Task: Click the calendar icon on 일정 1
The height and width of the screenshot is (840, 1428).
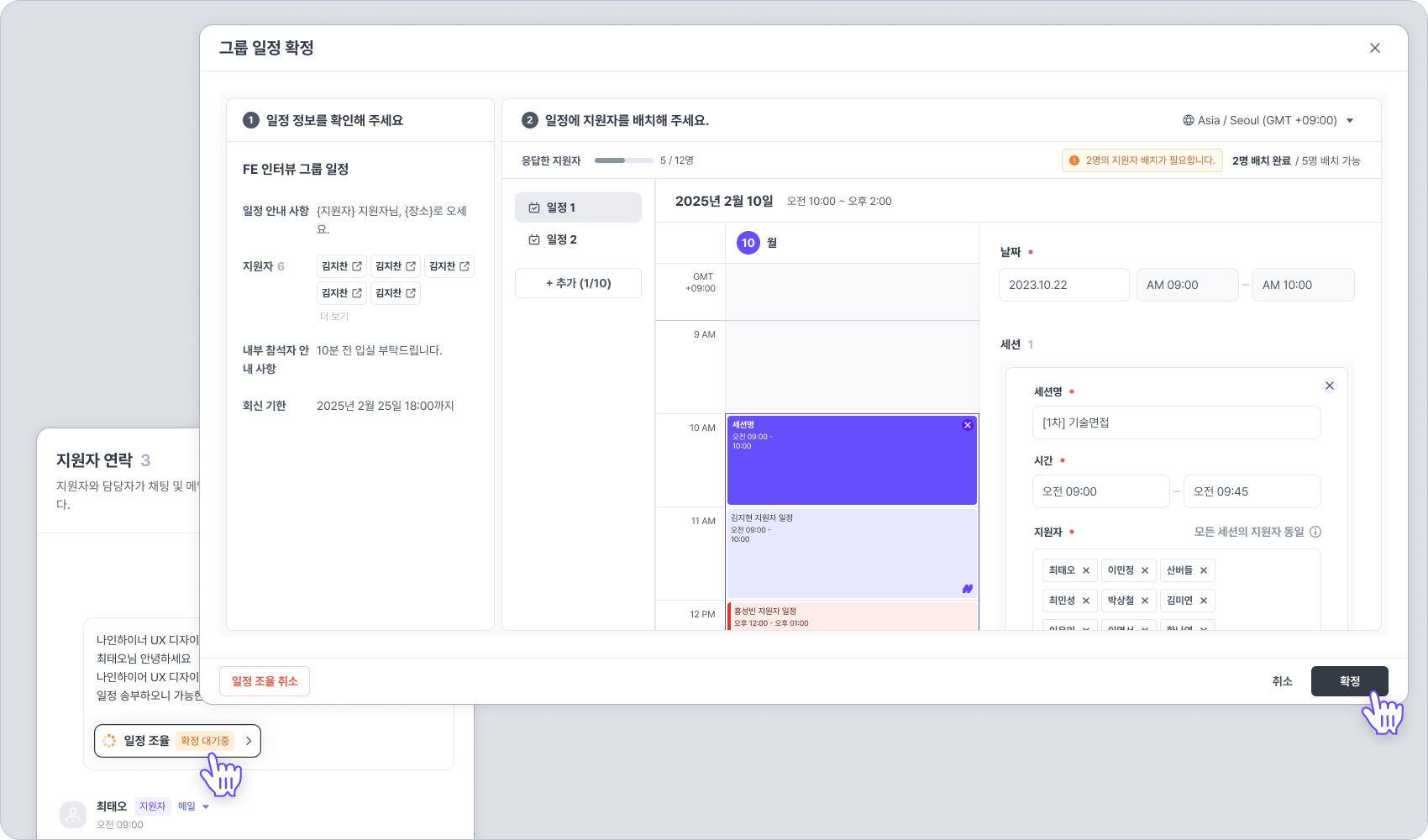Action: pyautogui.click(x=534, y=207)
